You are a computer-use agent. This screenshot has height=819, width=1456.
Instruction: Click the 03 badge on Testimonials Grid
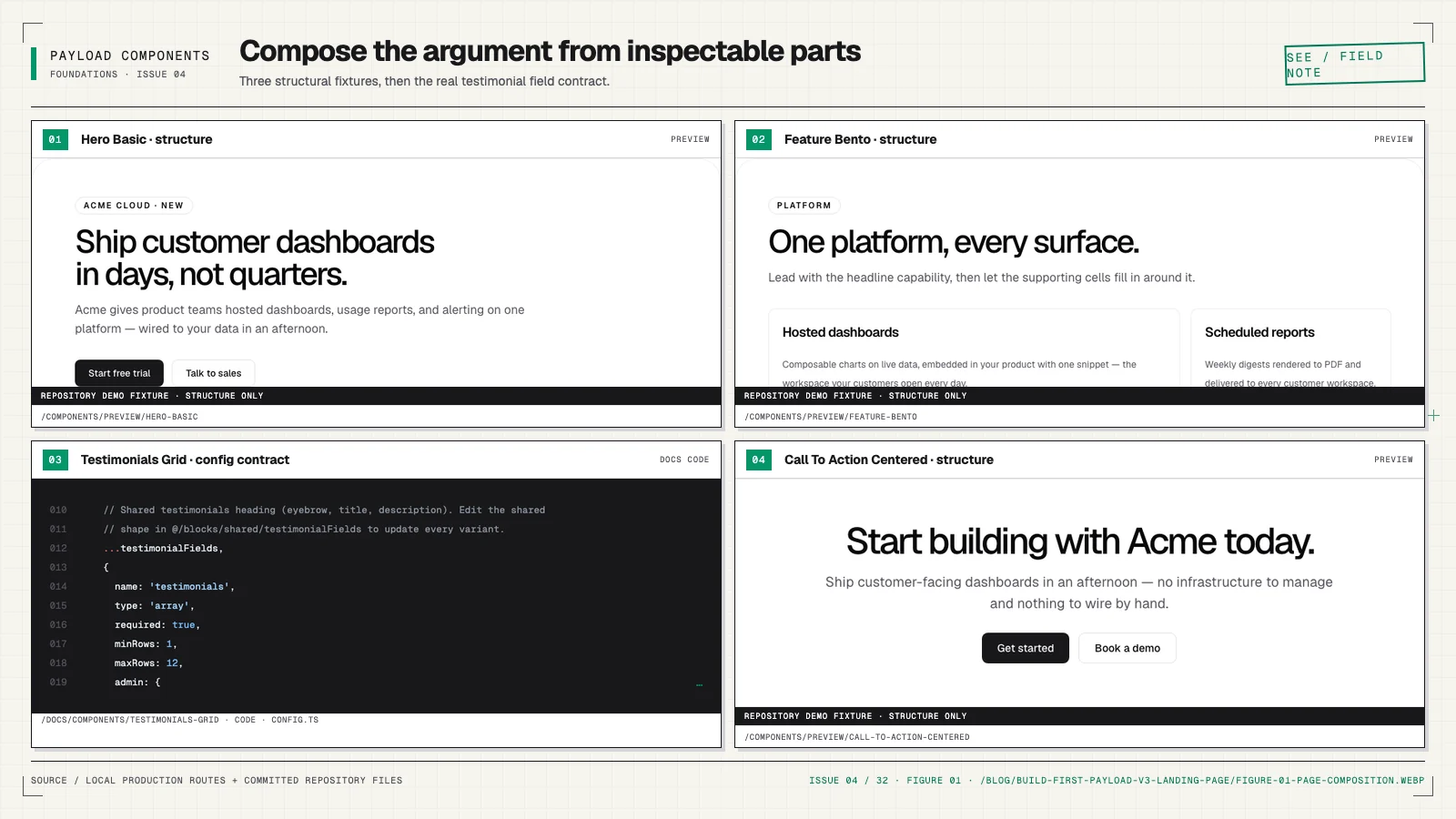(56, 460)
